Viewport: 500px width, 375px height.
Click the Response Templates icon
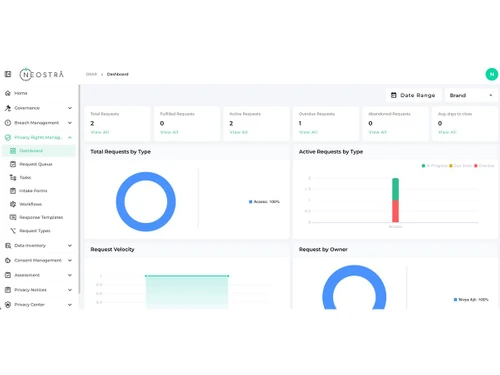point(13,217)
